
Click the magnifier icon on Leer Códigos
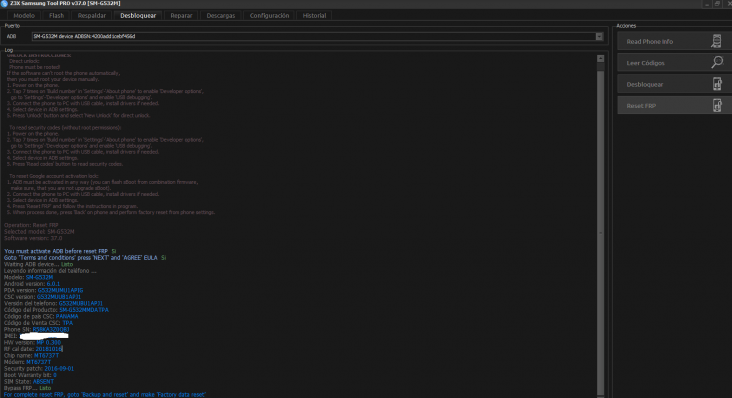coord(717,62)
